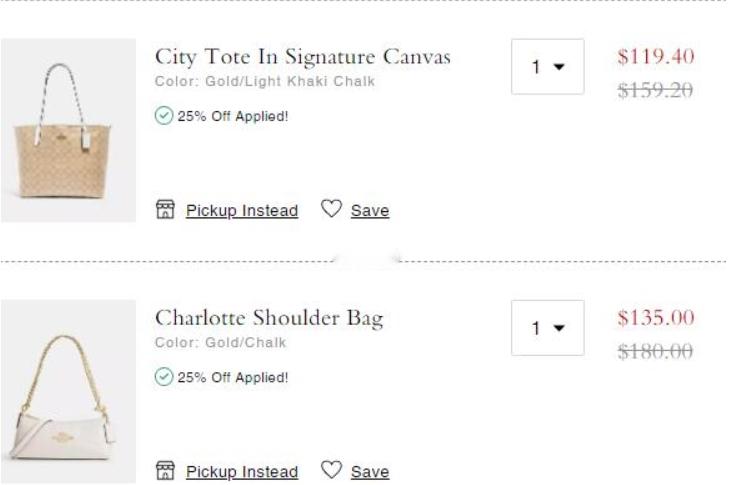The image size is (731, 485).
Task: View Charlotte Shoulder Bag thumbnail image
Action: point(69,391)
